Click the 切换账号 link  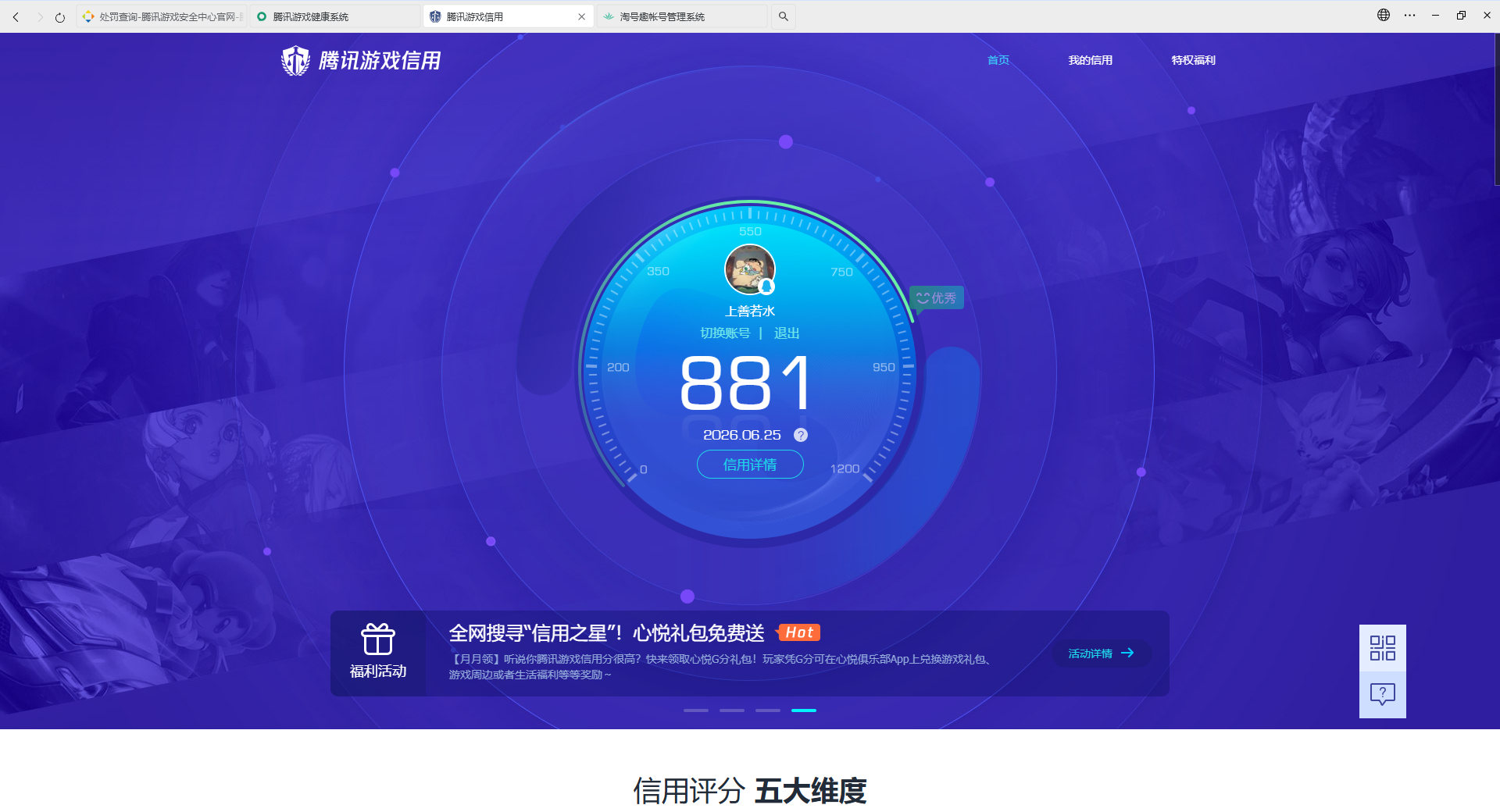[x=725, y=333]
